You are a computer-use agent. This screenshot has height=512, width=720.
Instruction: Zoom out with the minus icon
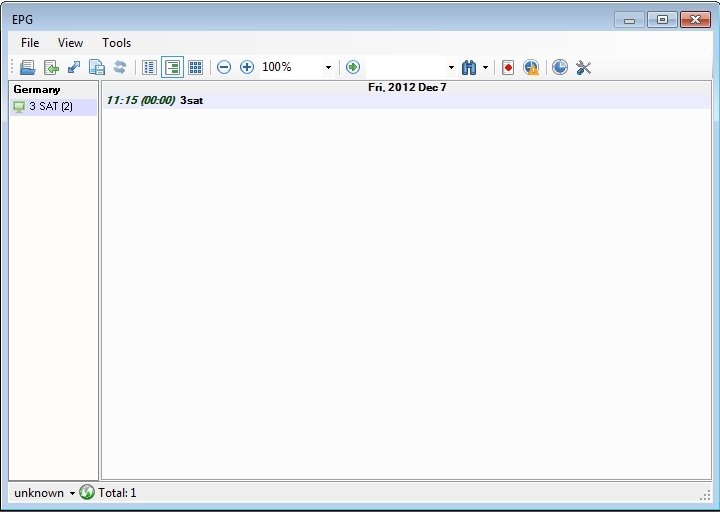(x=224, y=68)
